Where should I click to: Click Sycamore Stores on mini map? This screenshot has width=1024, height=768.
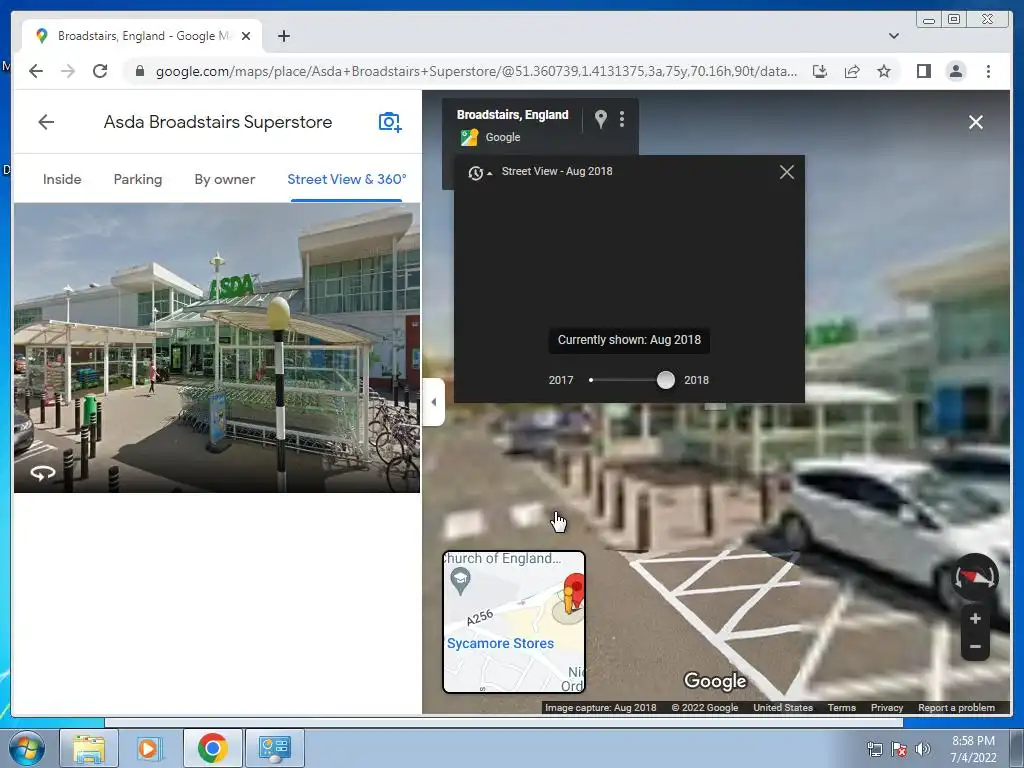[x=500, y=643]
